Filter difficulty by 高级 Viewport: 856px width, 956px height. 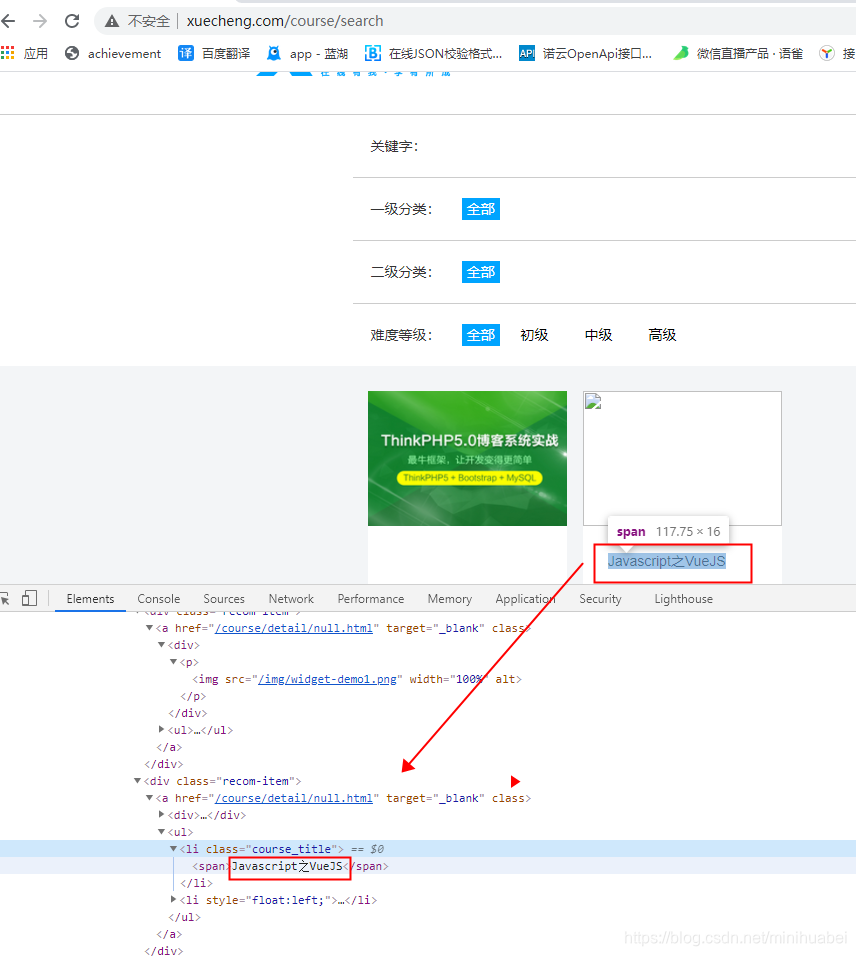coord(662,335)
